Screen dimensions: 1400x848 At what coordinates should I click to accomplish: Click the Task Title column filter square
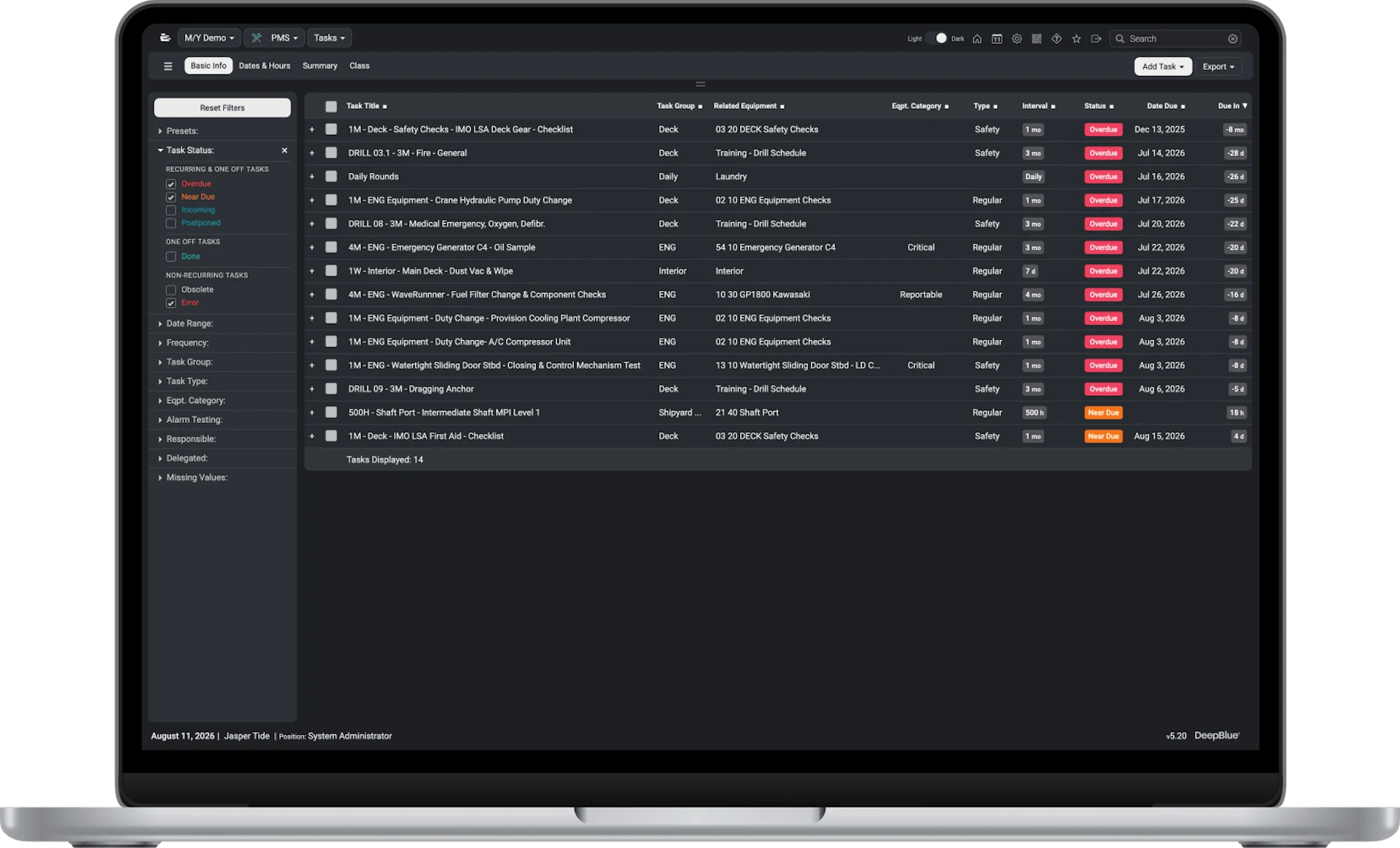click(x=385, y=106)
